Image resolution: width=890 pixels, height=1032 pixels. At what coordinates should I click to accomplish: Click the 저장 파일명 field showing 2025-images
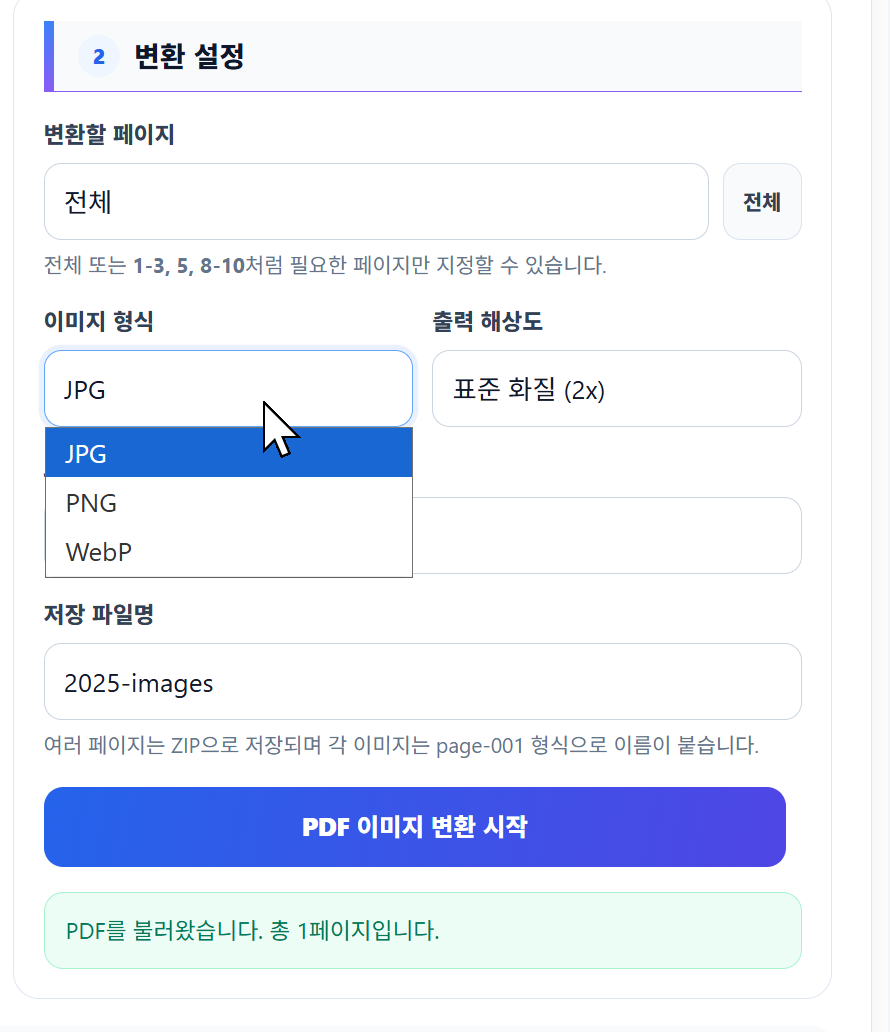tap(423, 682)
